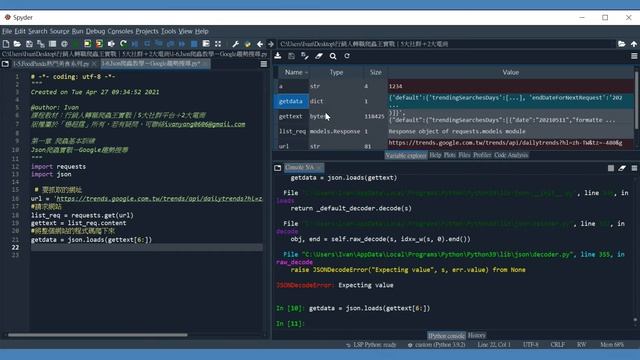Click the New file icon
This screenshot has width=640, height=360.
click(x=6, y=44)
